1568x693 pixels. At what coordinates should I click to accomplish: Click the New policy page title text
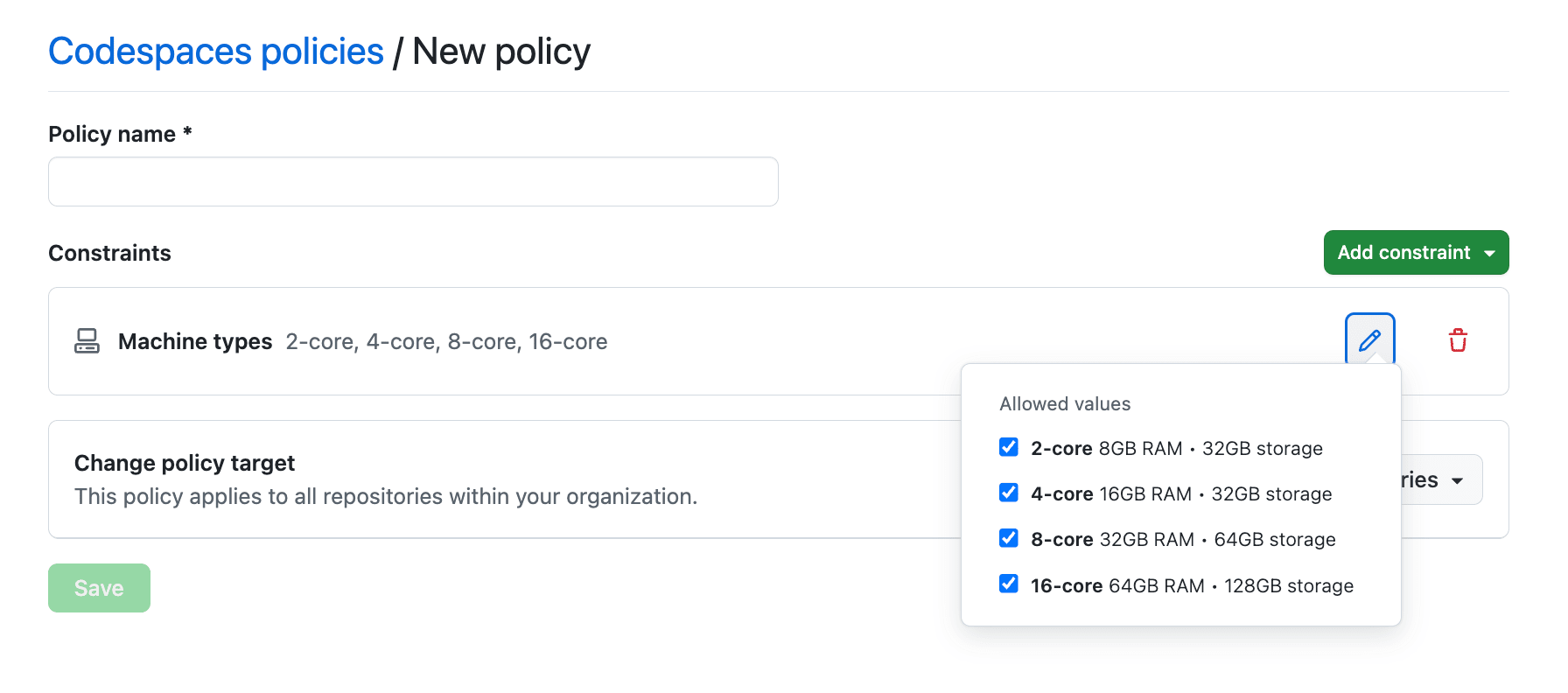(501, 52)
